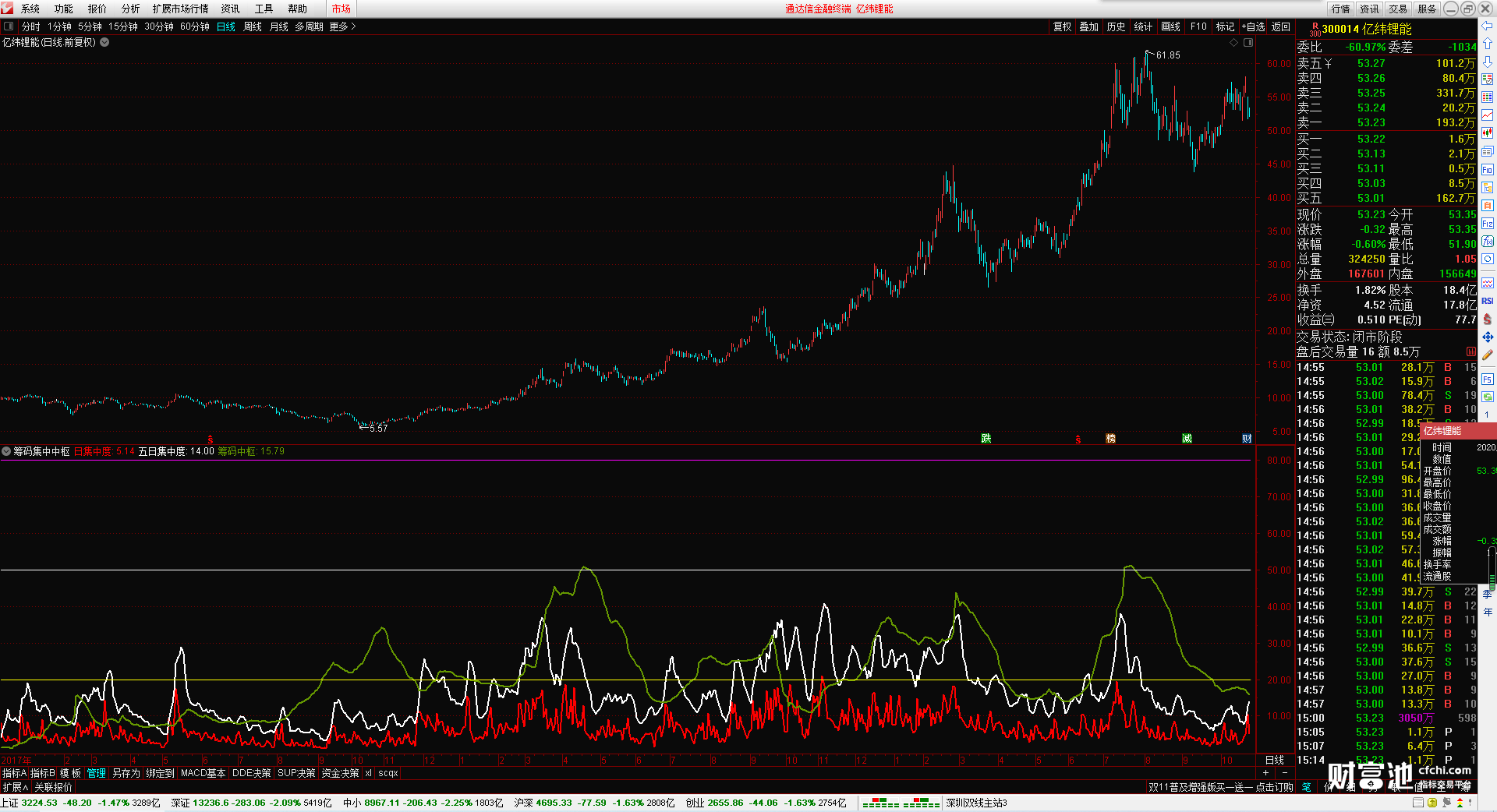Screen dimensions: 1497x812
Task: Switch to the 60分钟 period tab
Action: click(195, 26)
